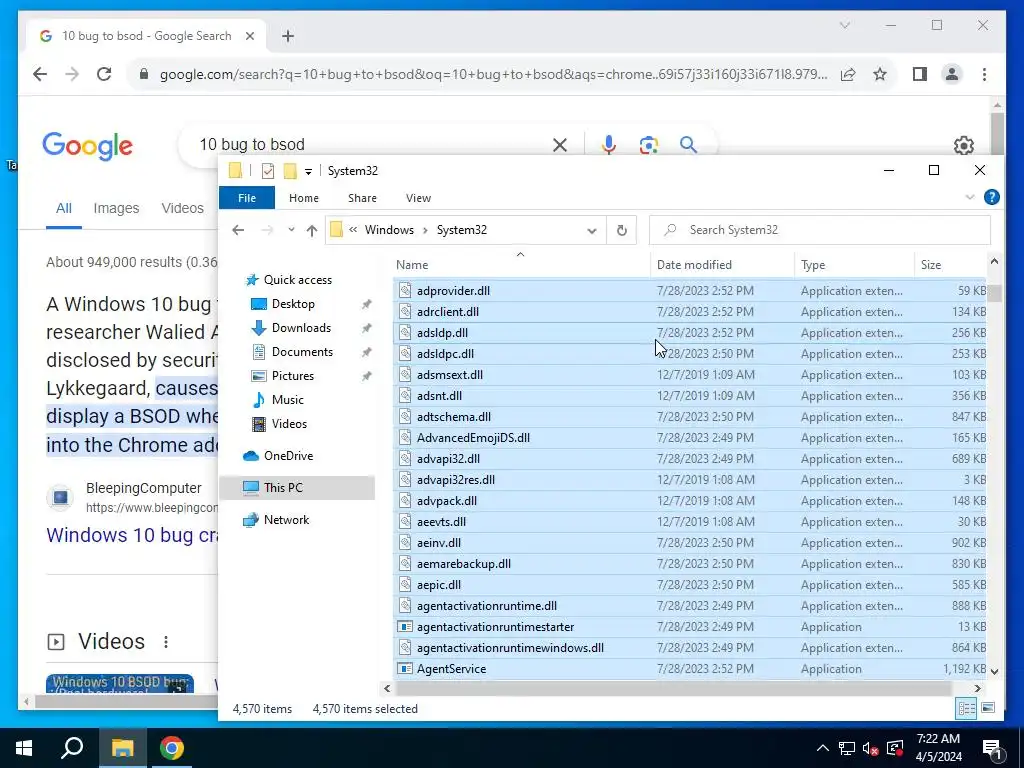This screenshot has height=768, width=1024.
Task: Open Chrome share page icon
Action: [848, 74]
